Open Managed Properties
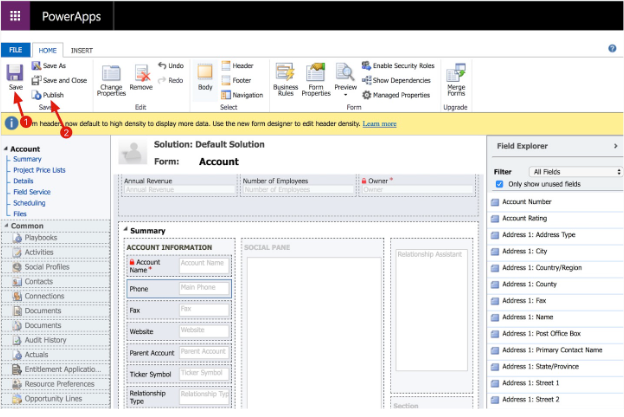 (x=396, y=95)
